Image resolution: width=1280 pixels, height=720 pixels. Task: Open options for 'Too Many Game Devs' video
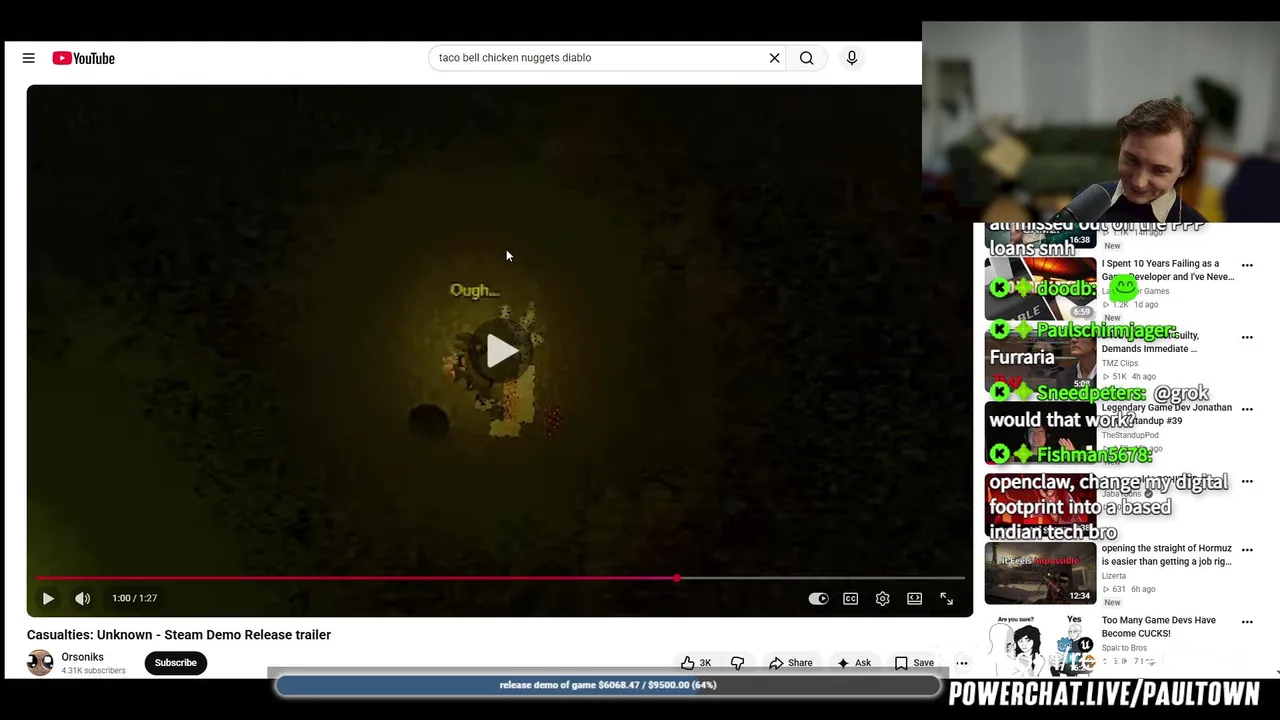pos(1247,622)
